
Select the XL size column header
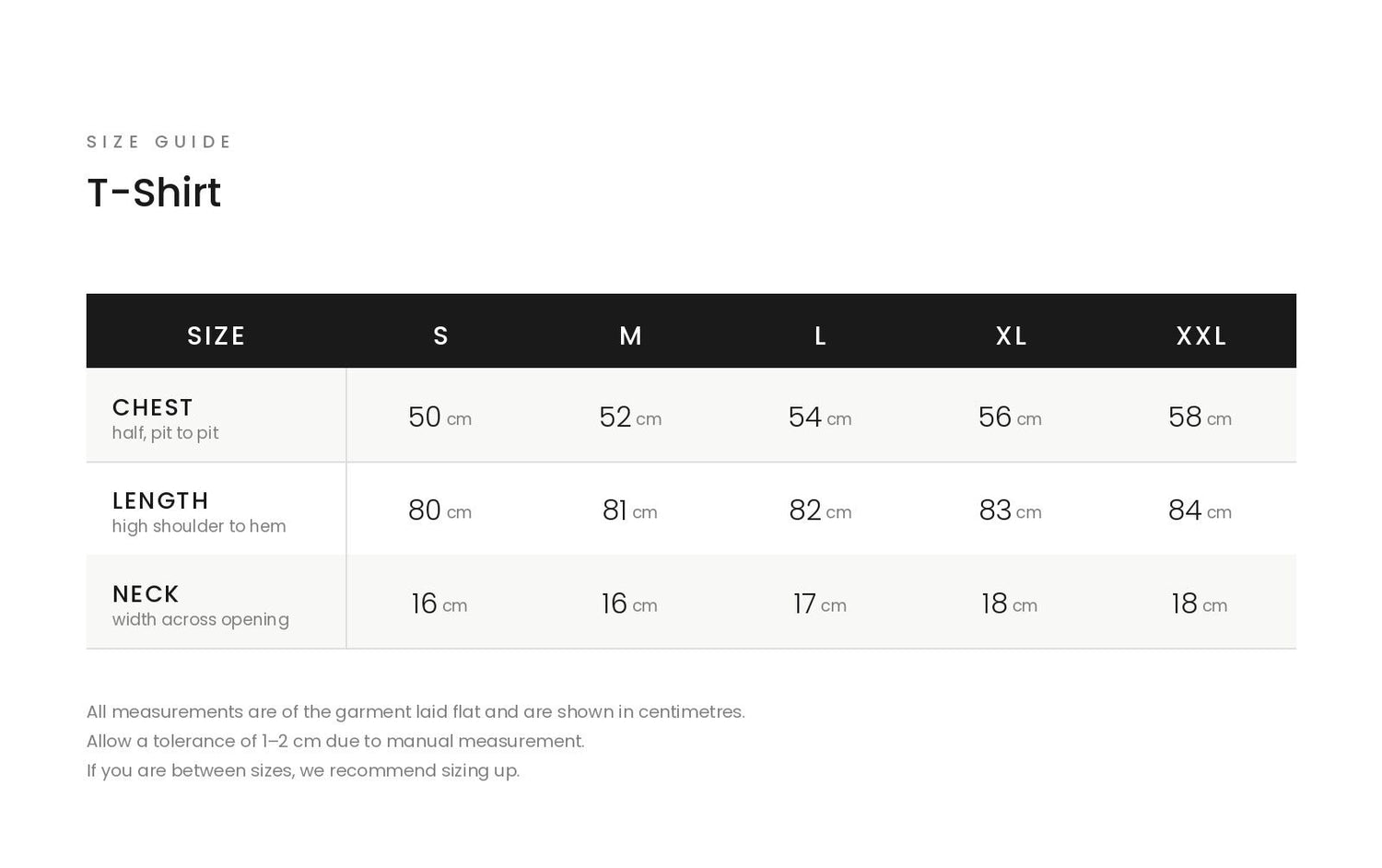tap(1012, 336)
